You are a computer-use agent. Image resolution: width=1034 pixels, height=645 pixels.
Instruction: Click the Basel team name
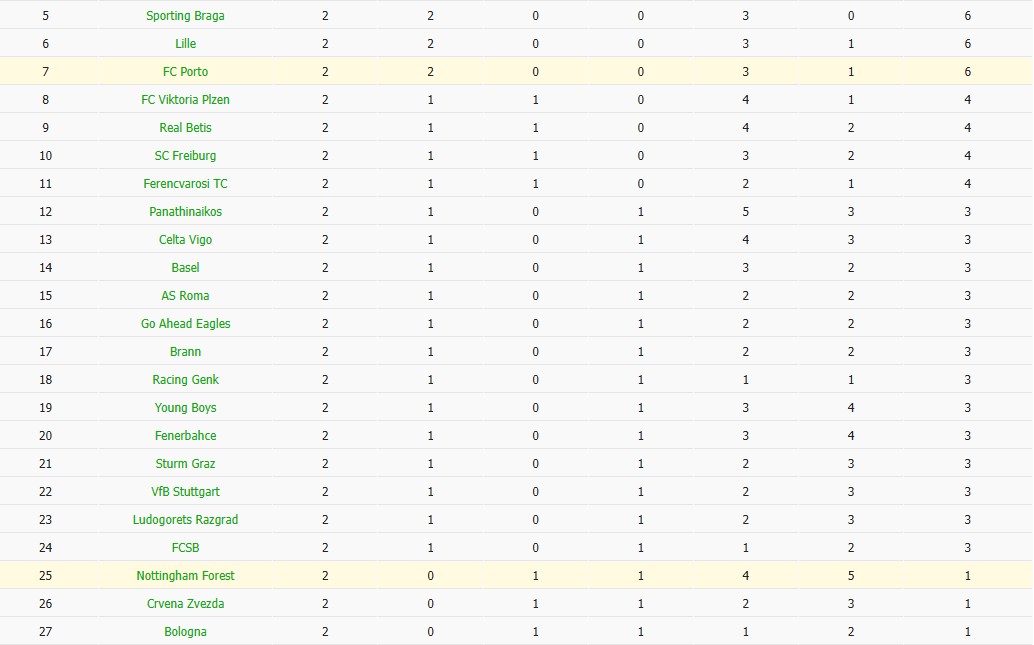coord(185,268)
